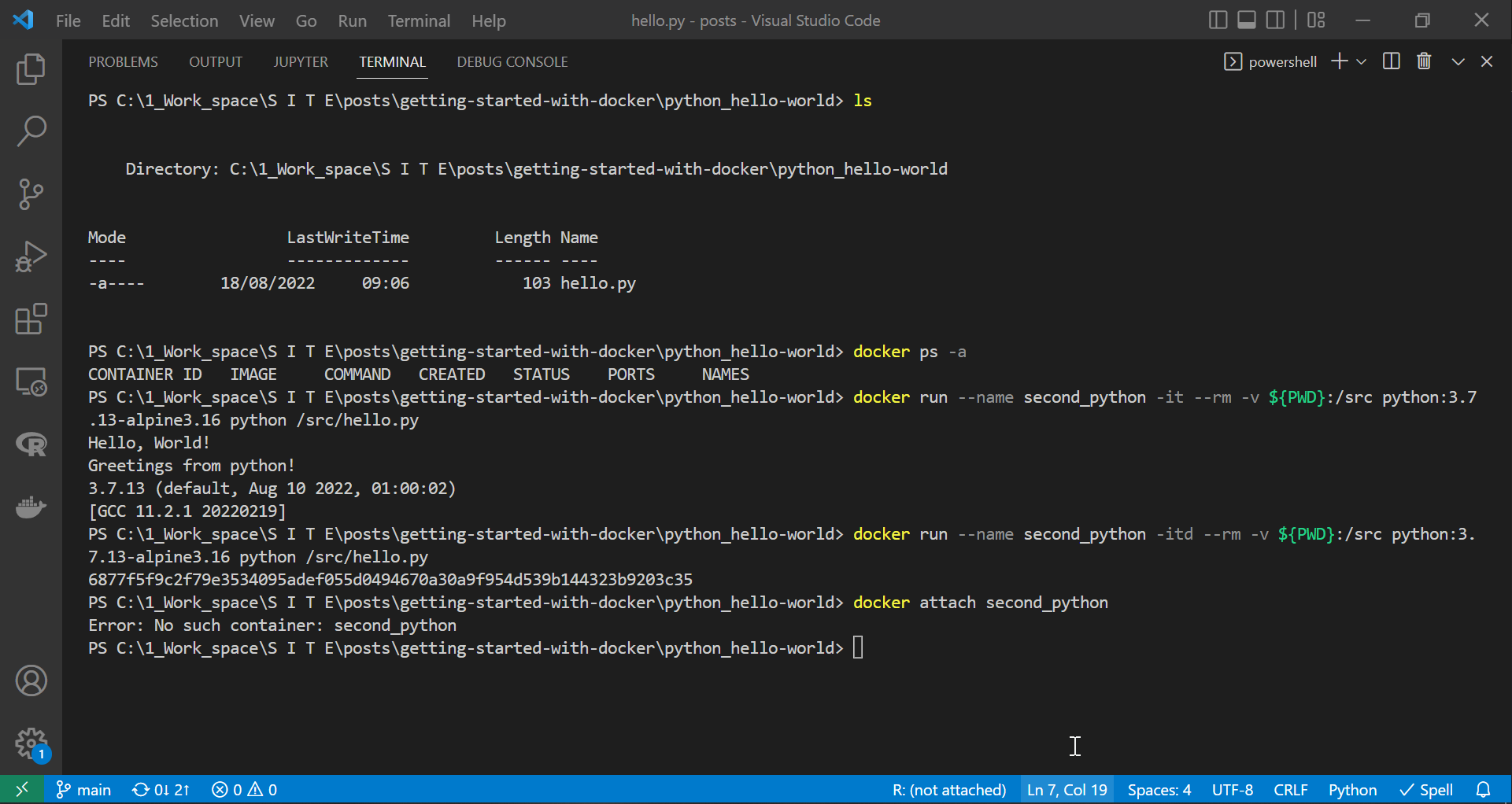Select the Python language mode indicator
The image size is (1512, 804).
tap(1351, 789)
